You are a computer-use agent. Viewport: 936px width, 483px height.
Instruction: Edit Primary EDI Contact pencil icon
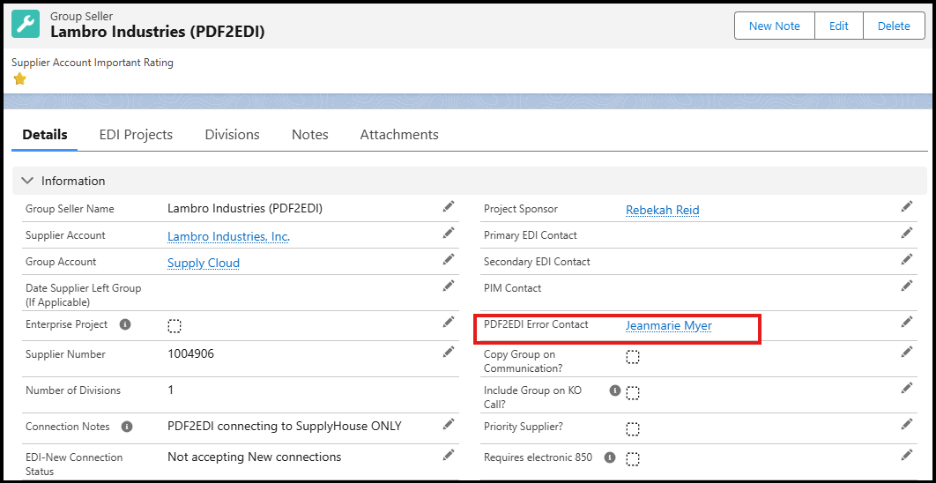click(907, 233)
